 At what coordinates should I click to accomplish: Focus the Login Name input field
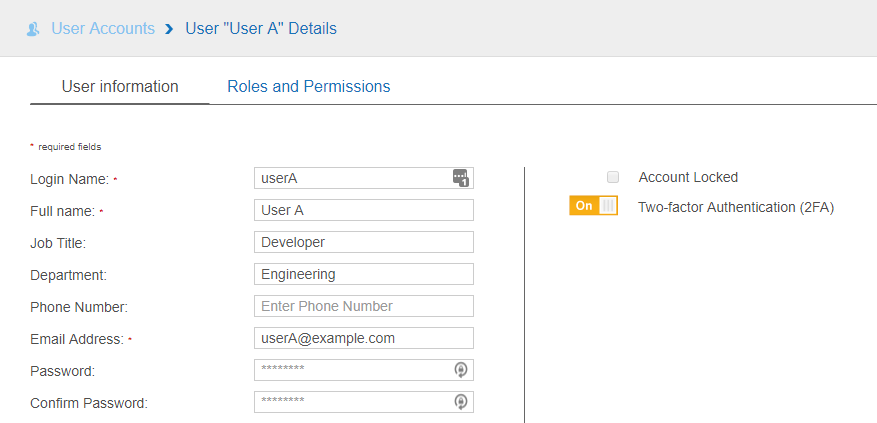tap(350, 178)
